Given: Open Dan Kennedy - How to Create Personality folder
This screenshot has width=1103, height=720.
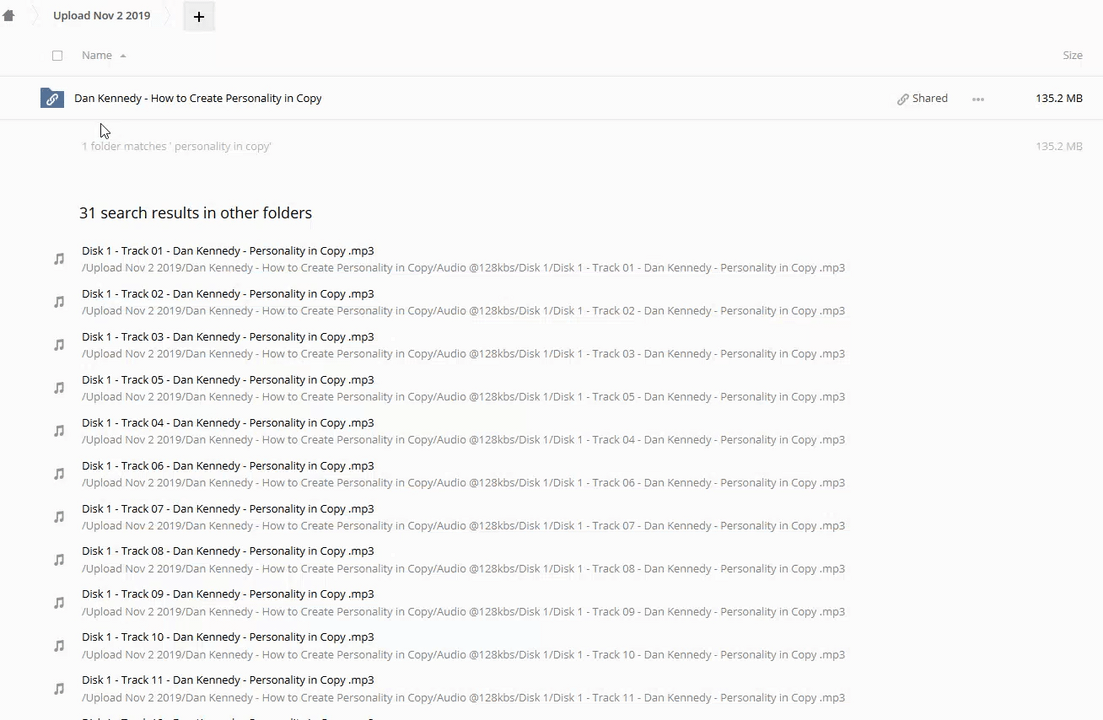Looking at the screenshot, I should pyautogui.click(x=198, y=99).
